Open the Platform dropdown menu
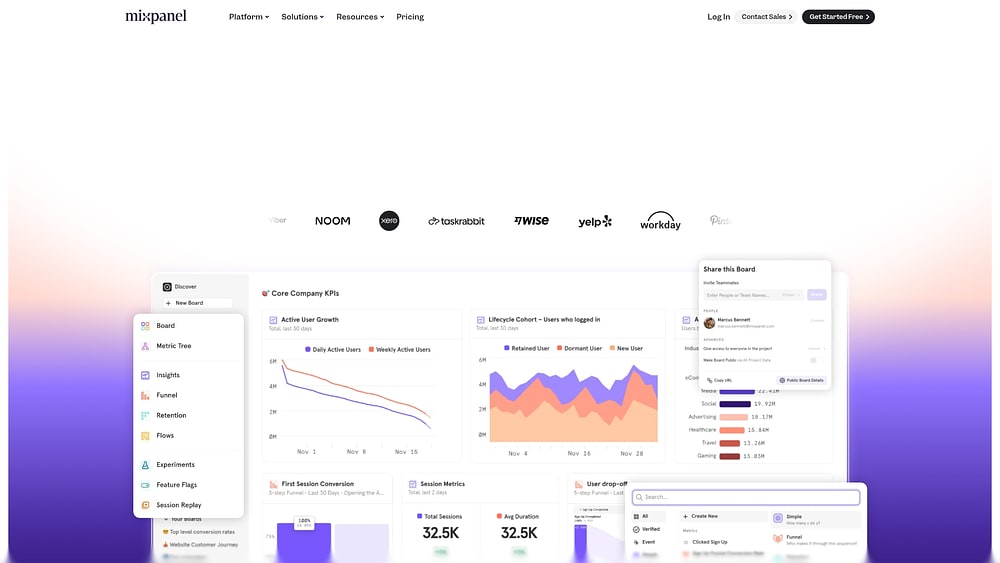The height and width of the screenshot is (563, 1000). [249, 17]
